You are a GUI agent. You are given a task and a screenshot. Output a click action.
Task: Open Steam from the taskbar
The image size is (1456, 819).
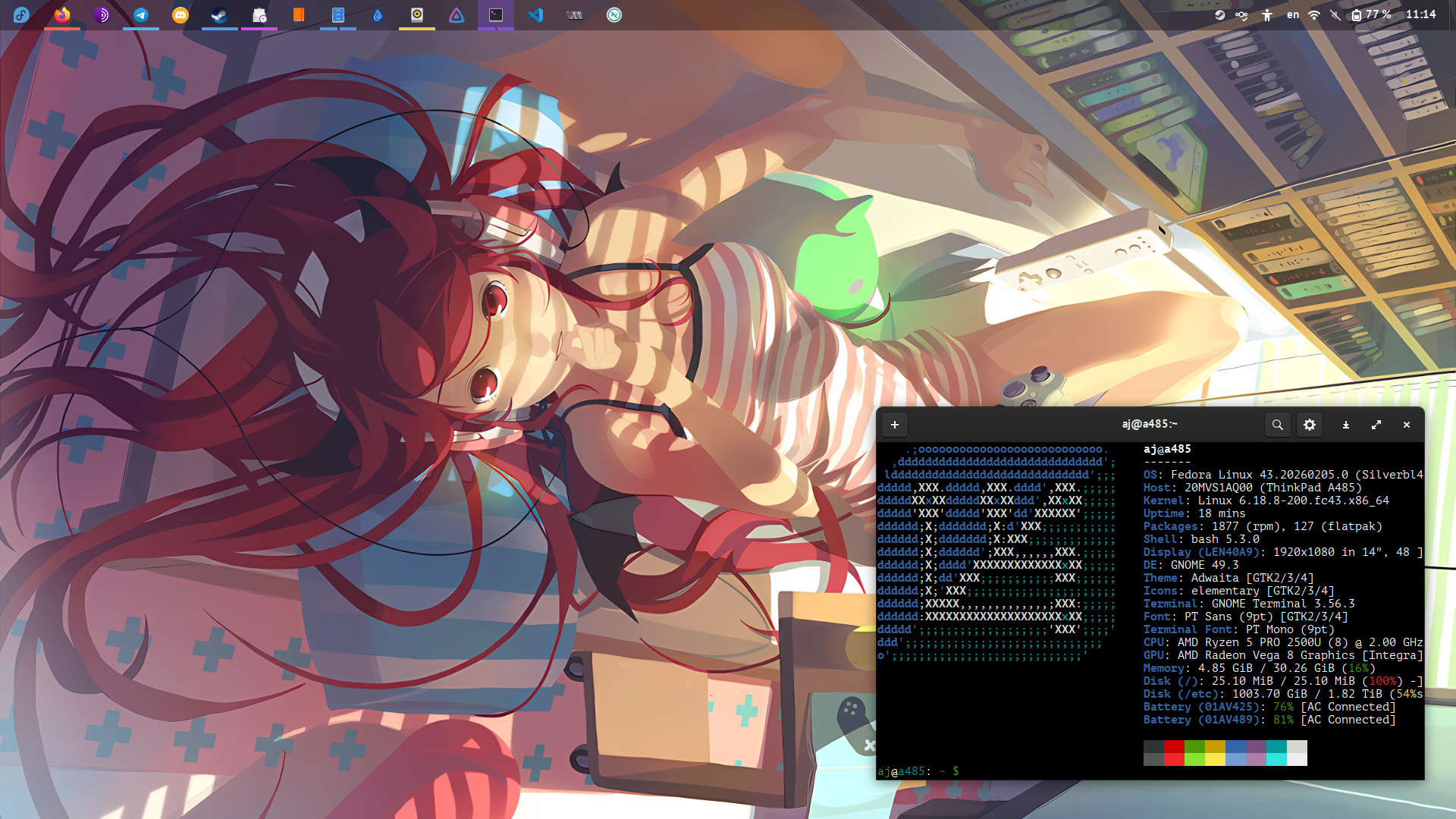[x=220, y=14]
